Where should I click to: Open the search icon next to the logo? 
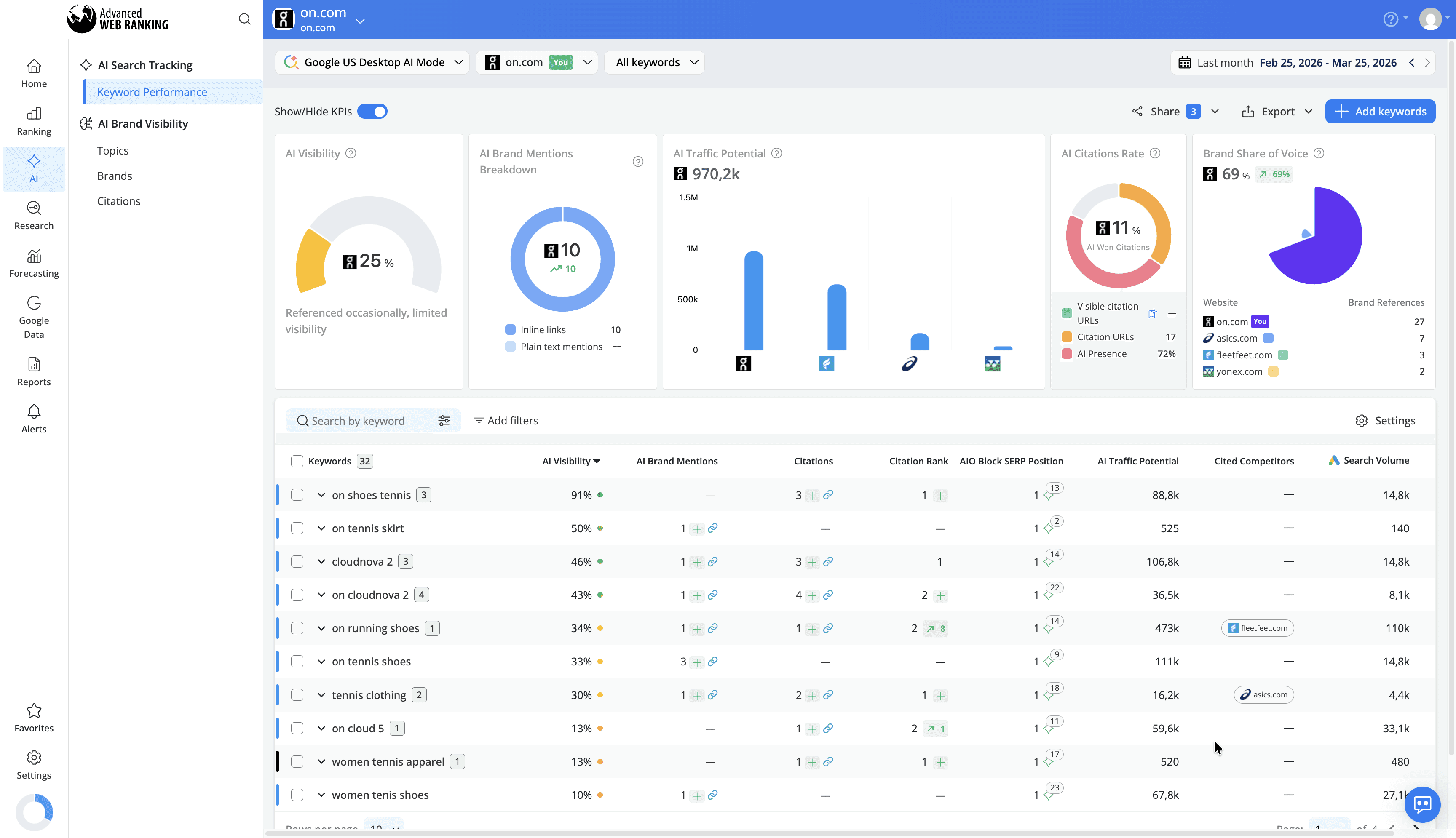click(244, 19)
